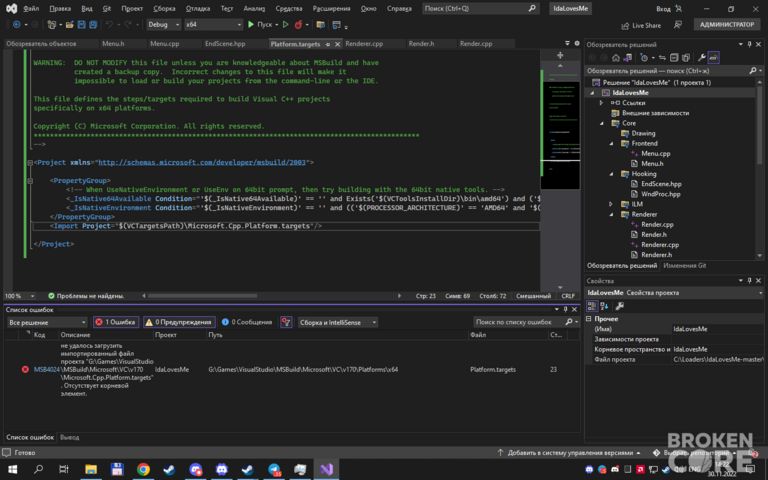Open Chrome from the Windows taskbar
The height and width of the screenshot is (480, 768).
pos(143,469)
